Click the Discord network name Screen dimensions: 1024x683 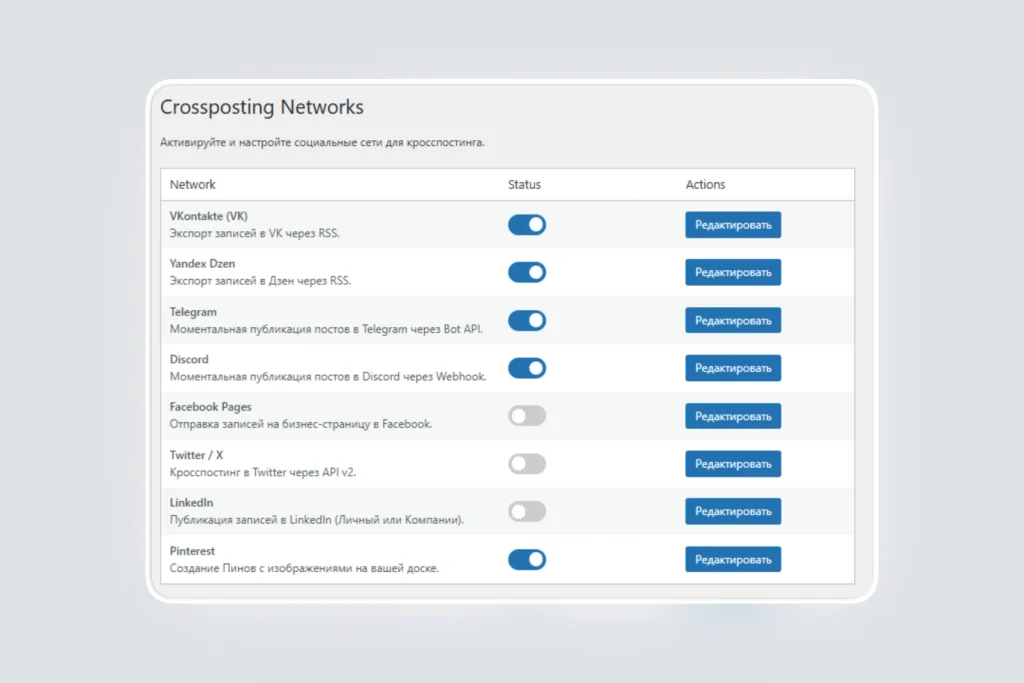(x=189, y=359)
